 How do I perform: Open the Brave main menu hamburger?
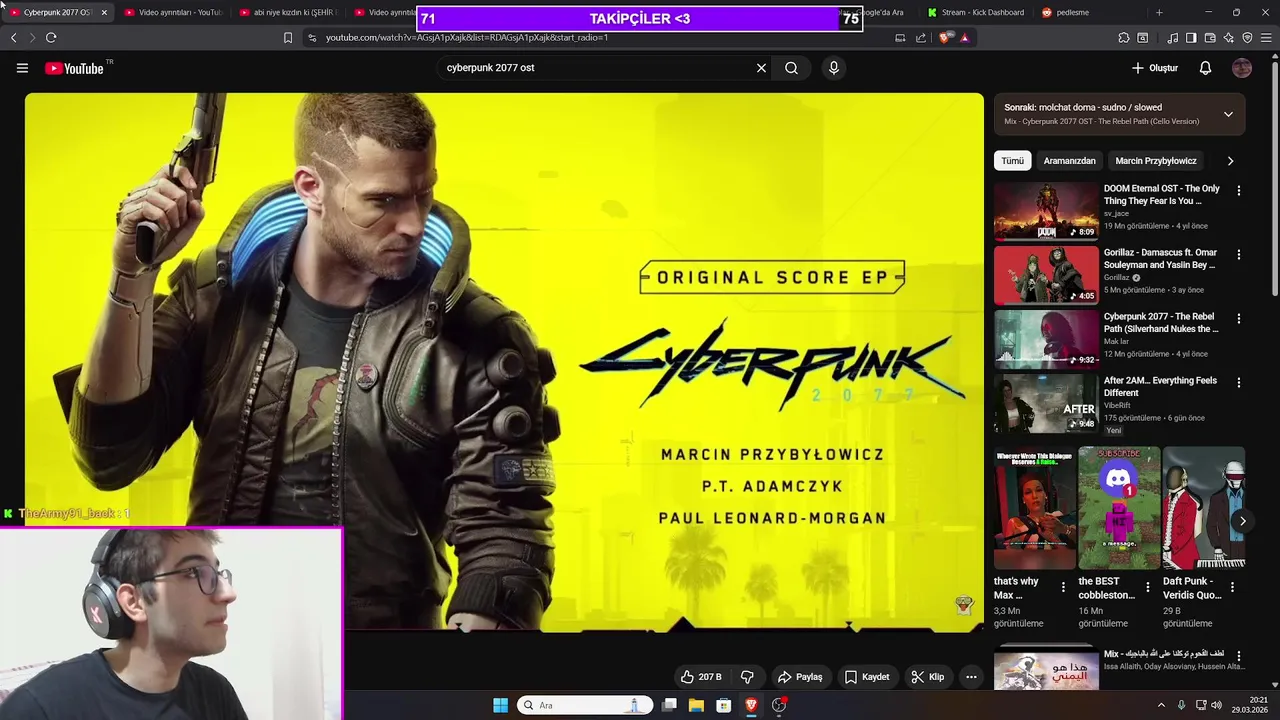click(1266, 38)
